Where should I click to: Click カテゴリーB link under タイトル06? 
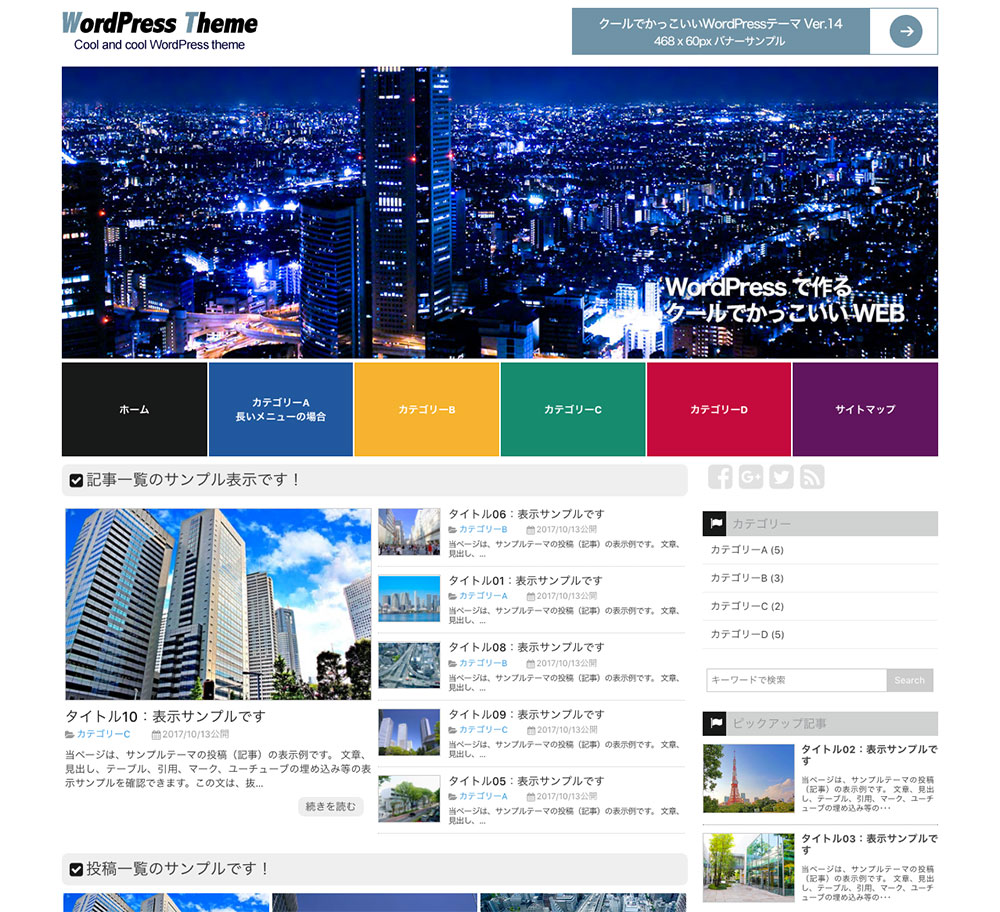pos(483,529)
